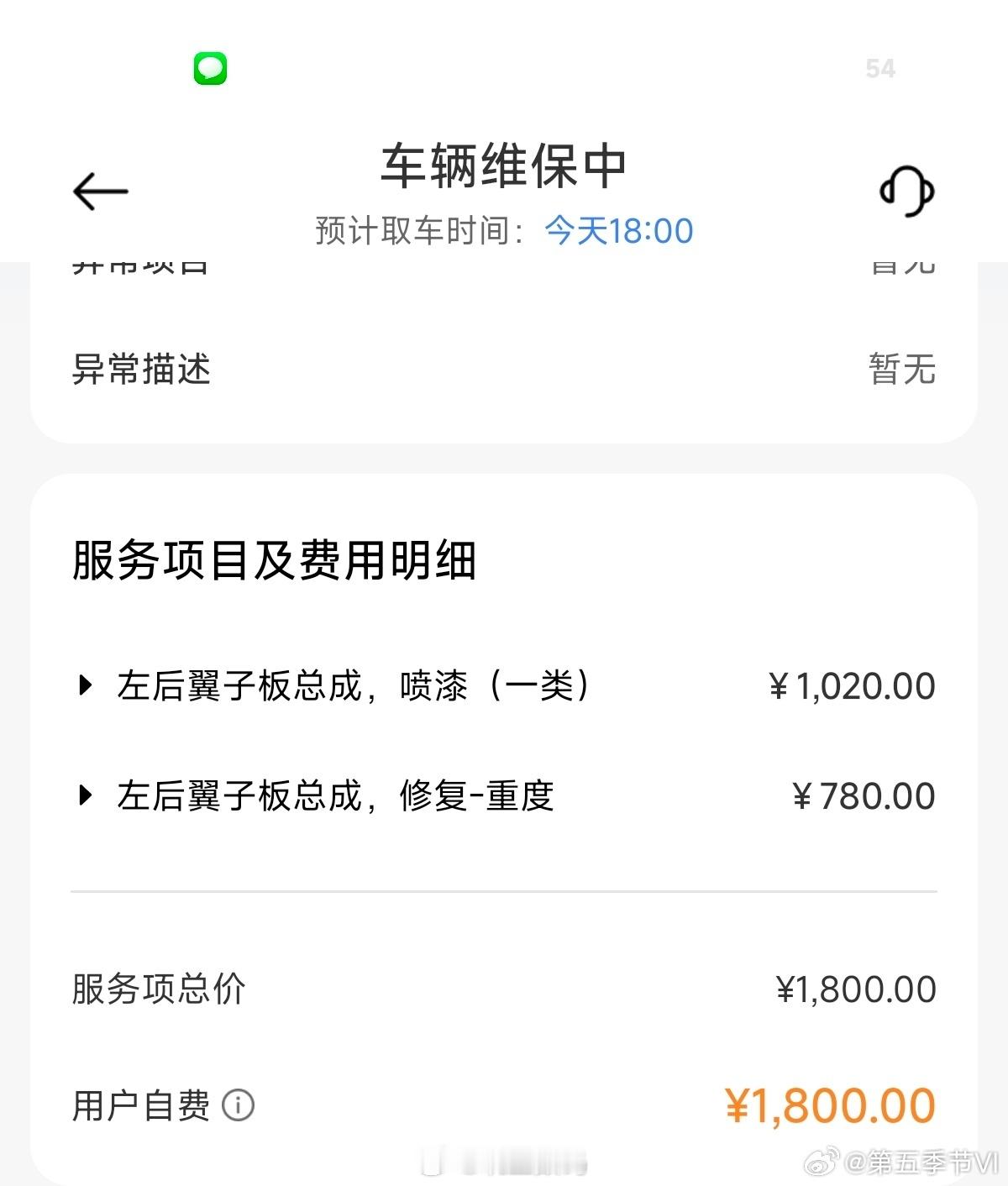
Task: Tap the back arrow icon
Action: click(100, 191)
